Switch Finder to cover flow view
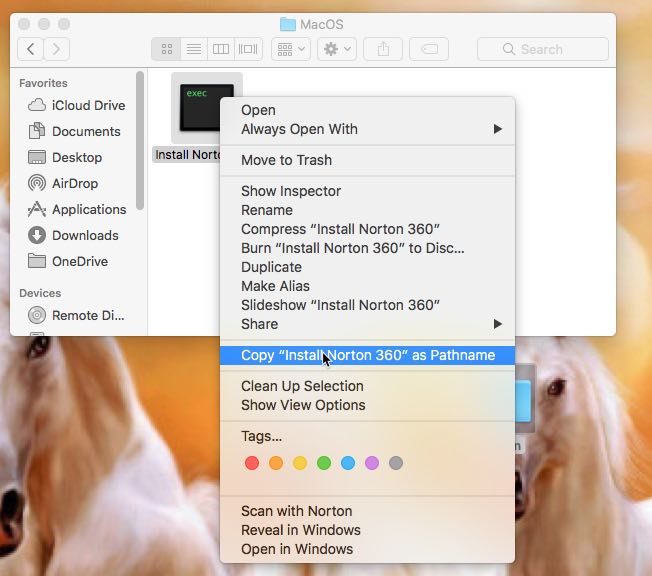The height and width of the screenshot is (576, 652). coord(248,49)
